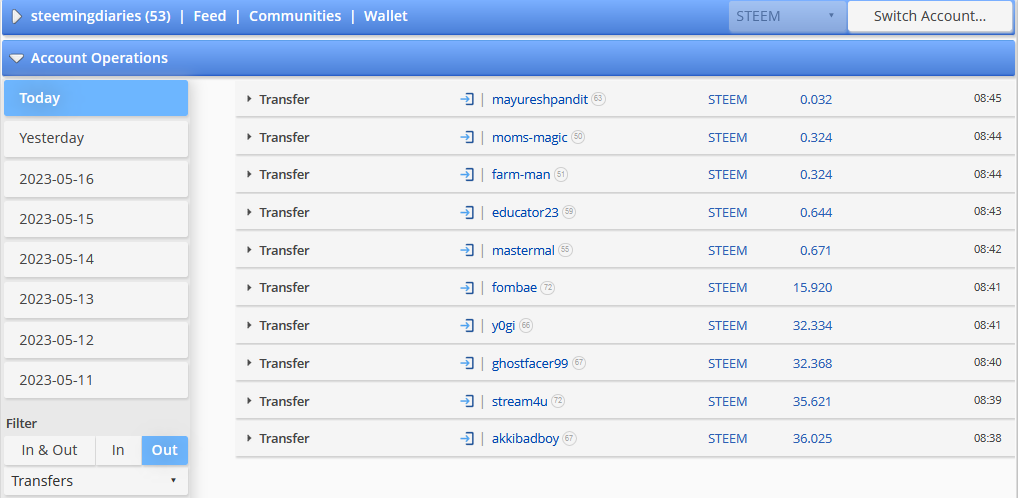The height and width of the screenshot is (498, 1018).
Task: Open the Wallet link in top bar
Action: click(x=386, y=16)
